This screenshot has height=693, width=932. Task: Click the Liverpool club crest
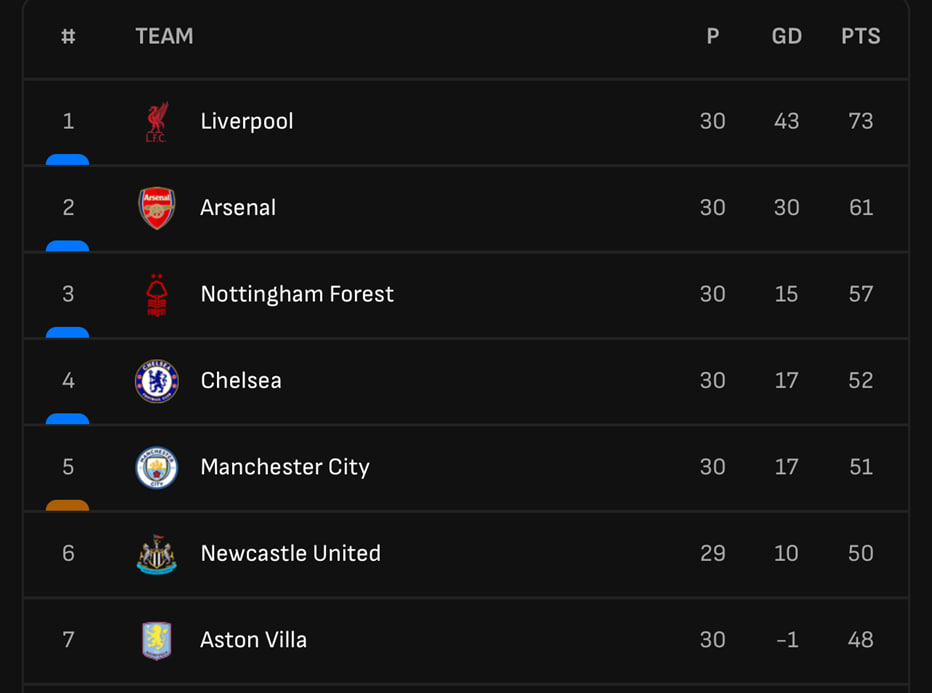(x=157, y=122)
